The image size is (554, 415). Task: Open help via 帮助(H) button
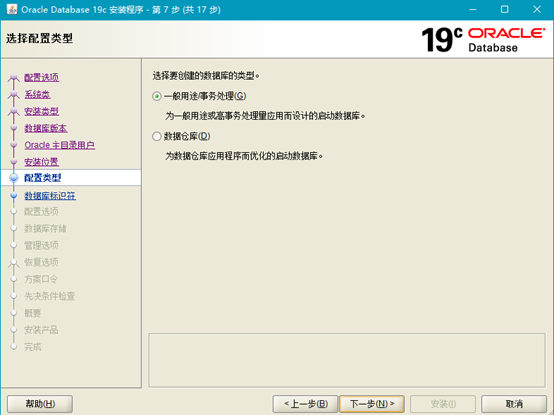coord(40,404)
